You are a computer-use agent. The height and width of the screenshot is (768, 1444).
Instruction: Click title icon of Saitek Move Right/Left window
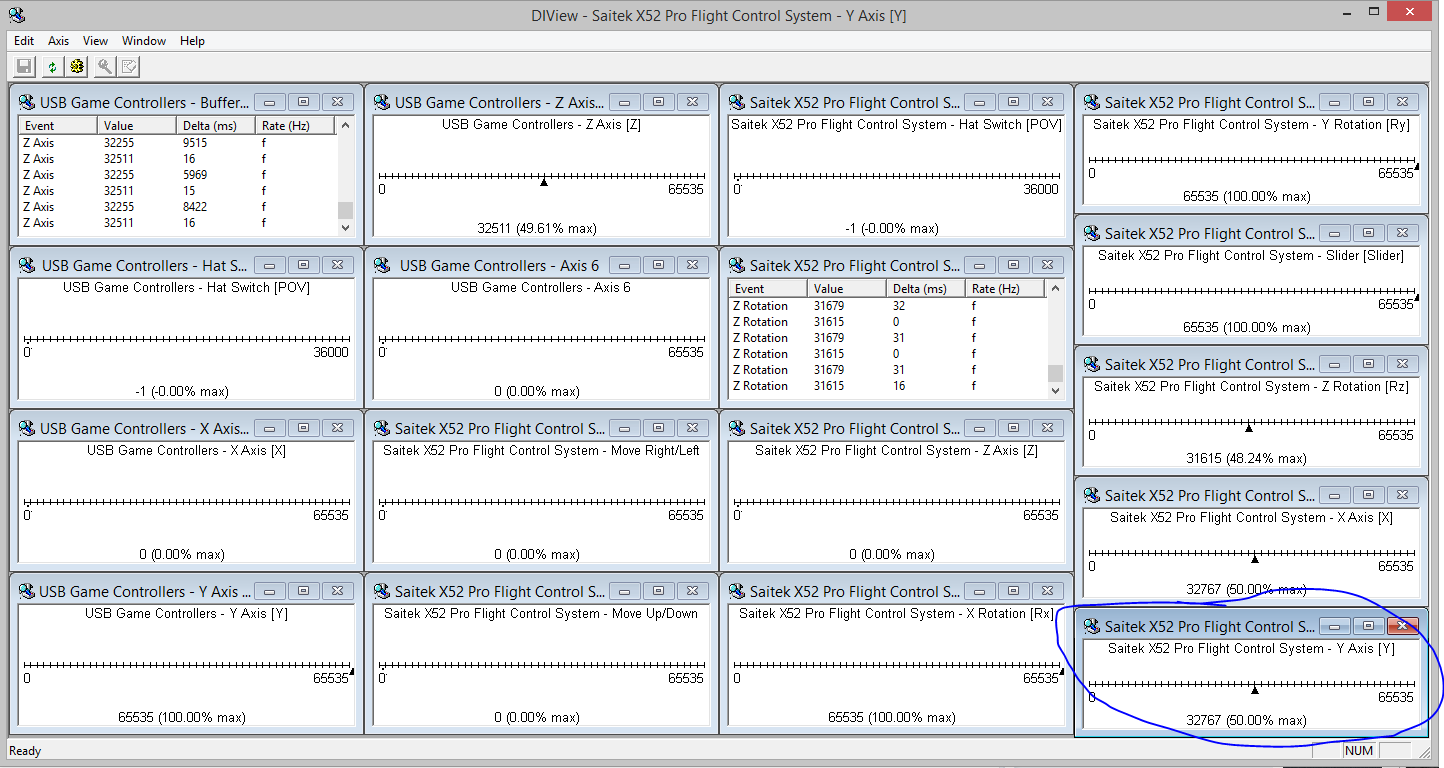pyautogui.click(x=382, y=428)
